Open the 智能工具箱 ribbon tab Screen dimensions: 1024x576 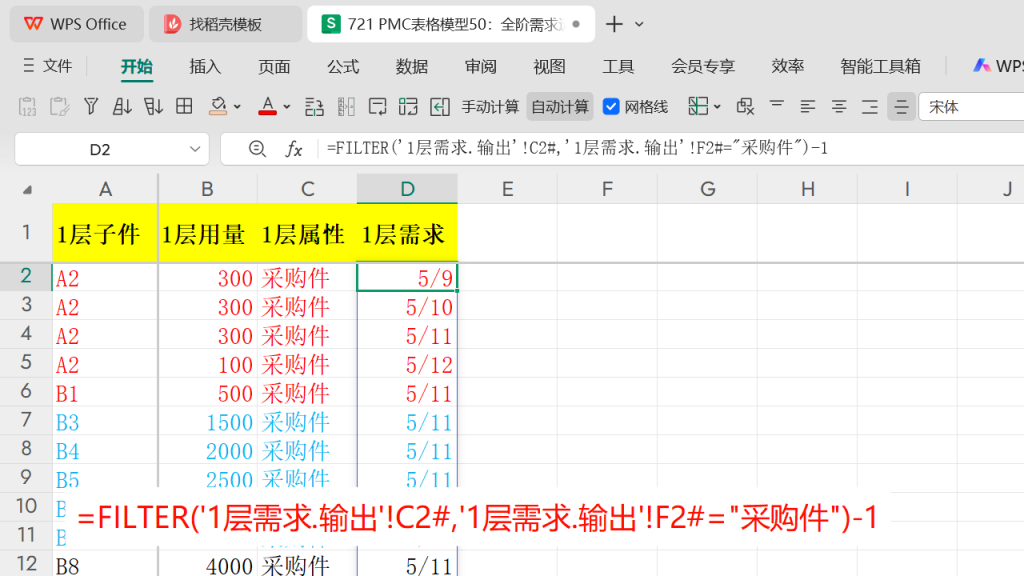[880, 66]
